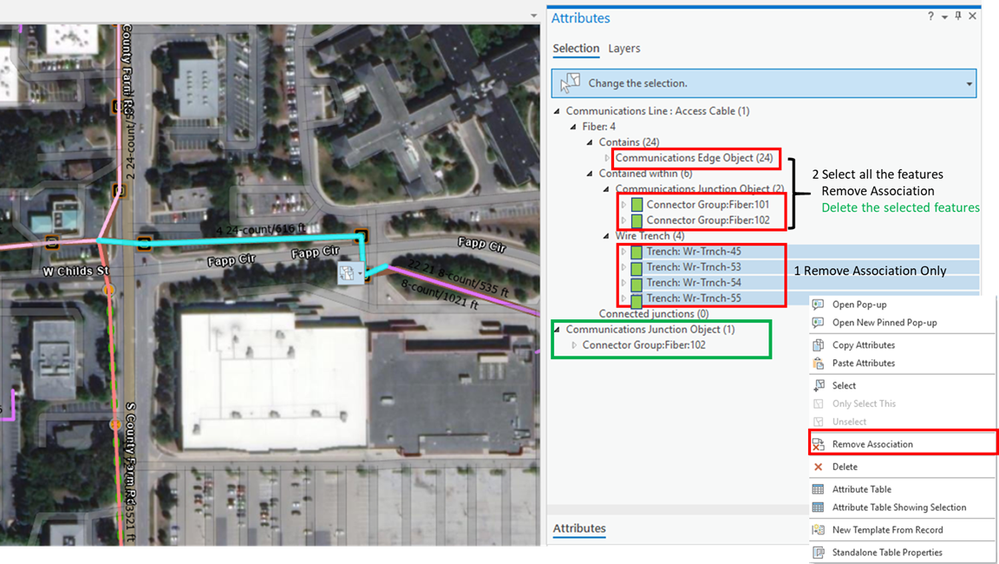The image size is (999, 564).
Task: Choose Open Pop-up menu entry
Action: point(902,305)
